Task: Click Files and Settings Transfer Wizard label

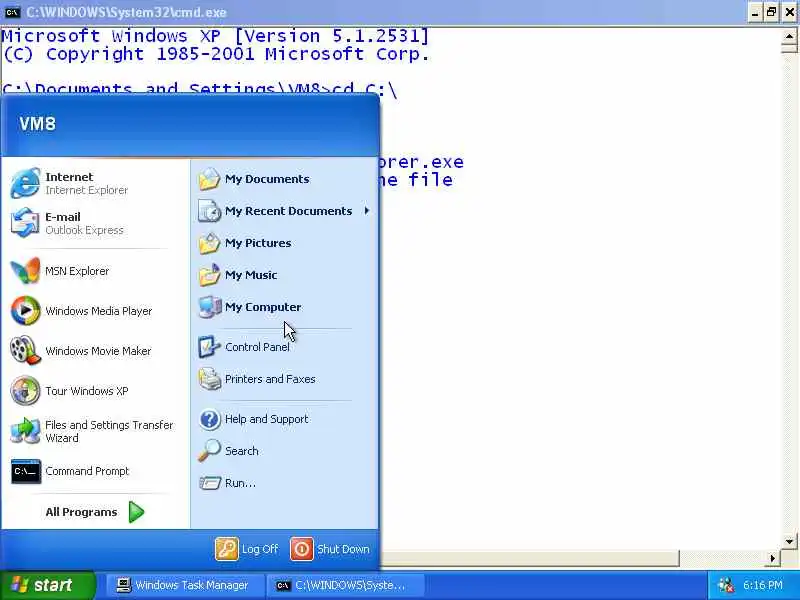Action: [x=109, y=432]
